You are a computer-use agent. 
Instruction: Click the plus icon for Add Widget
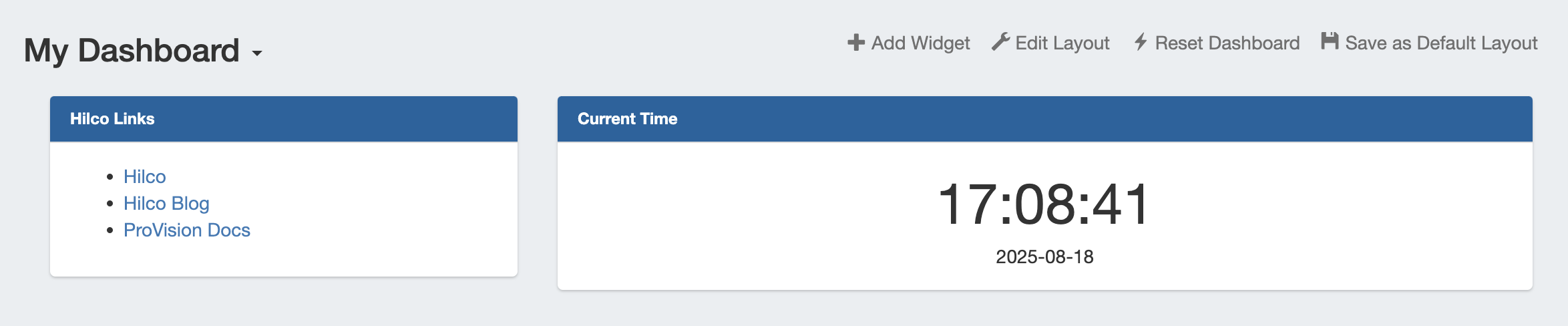pos(855,43)
